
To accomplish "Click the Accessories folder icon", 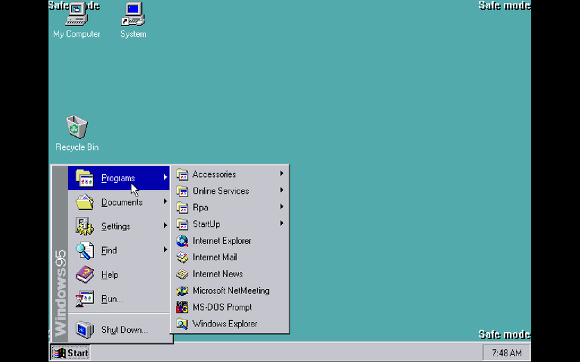I will [x=182, y=174].
